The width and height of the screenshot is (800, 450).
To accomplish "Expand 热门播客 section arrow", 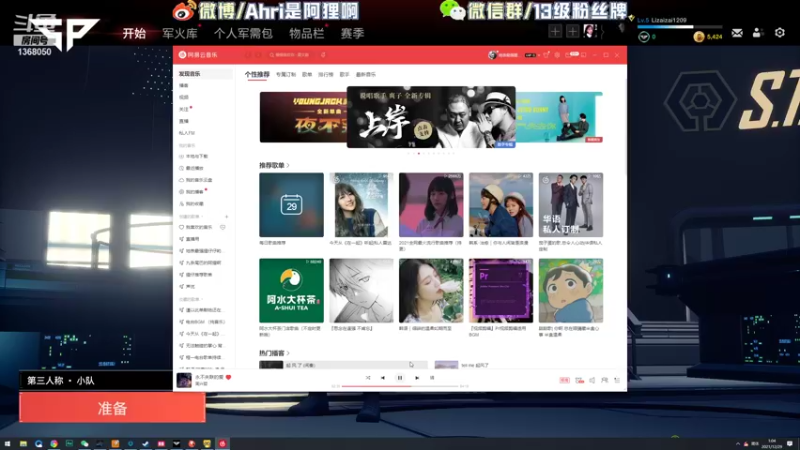I will point(288,353).
